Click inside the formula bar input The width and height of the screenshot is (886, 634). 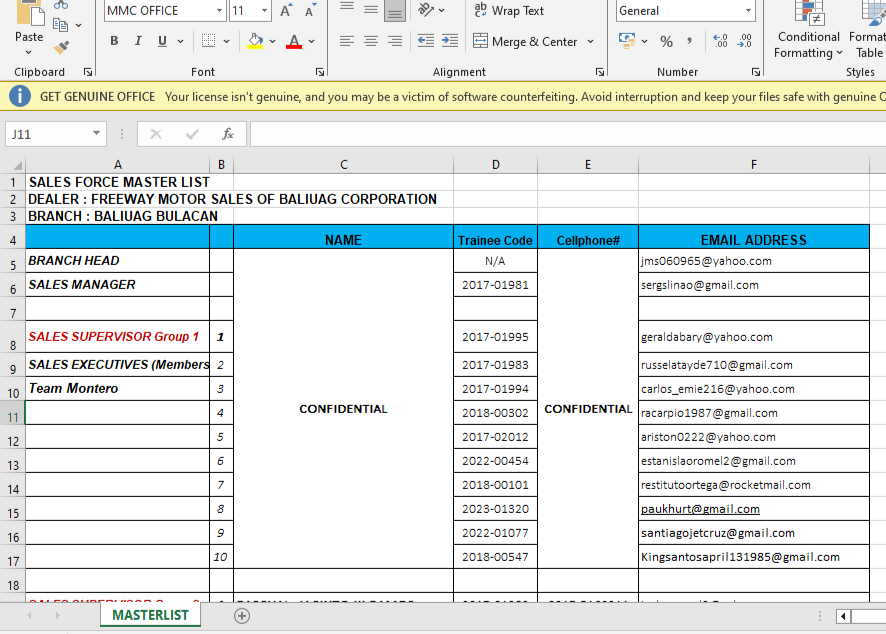click(568, 134)
